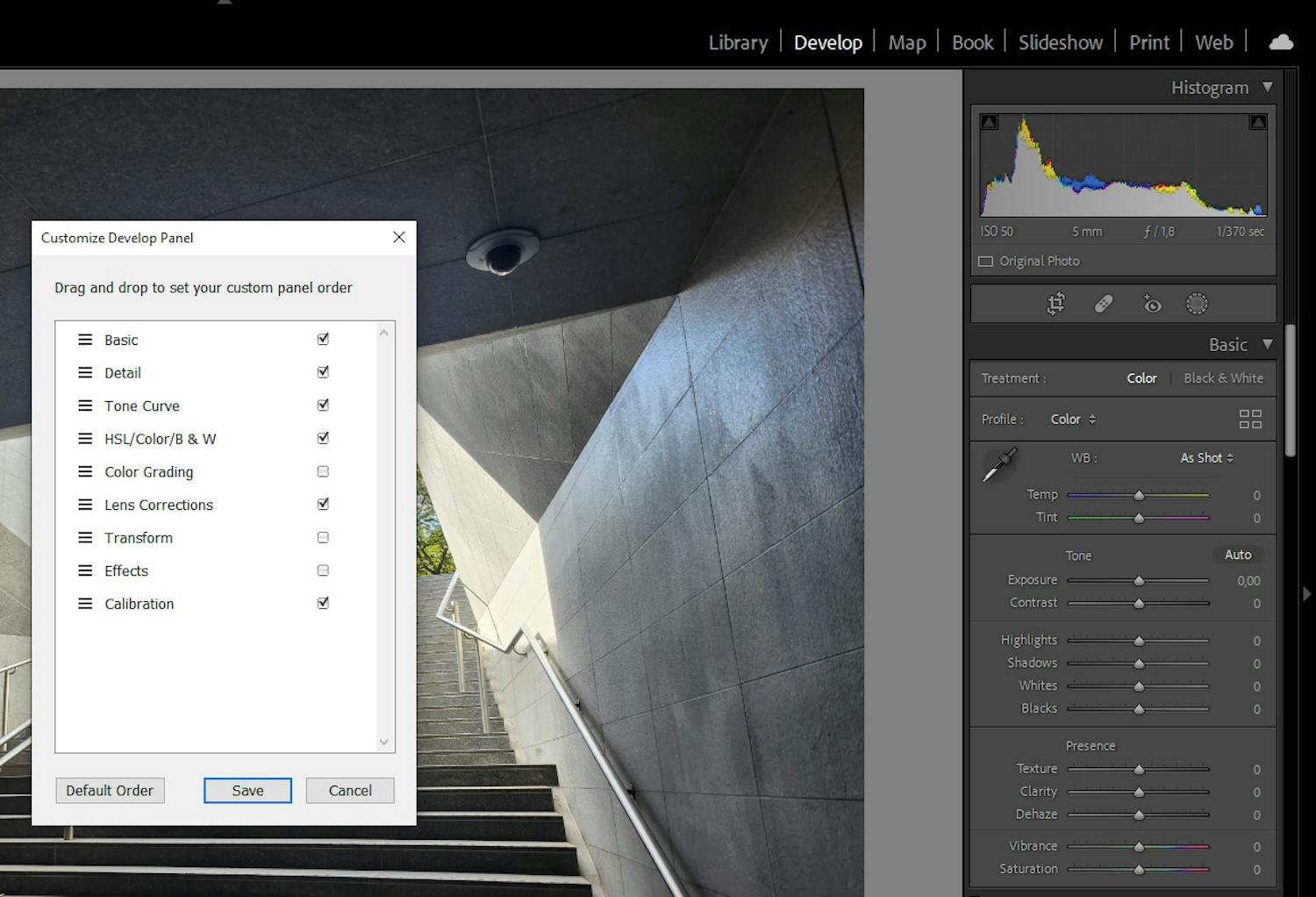The width and height of the screenshot is (1316, 897).
Task: Disable the Tone Curve panel checkbox
Action: pos(323,405)
